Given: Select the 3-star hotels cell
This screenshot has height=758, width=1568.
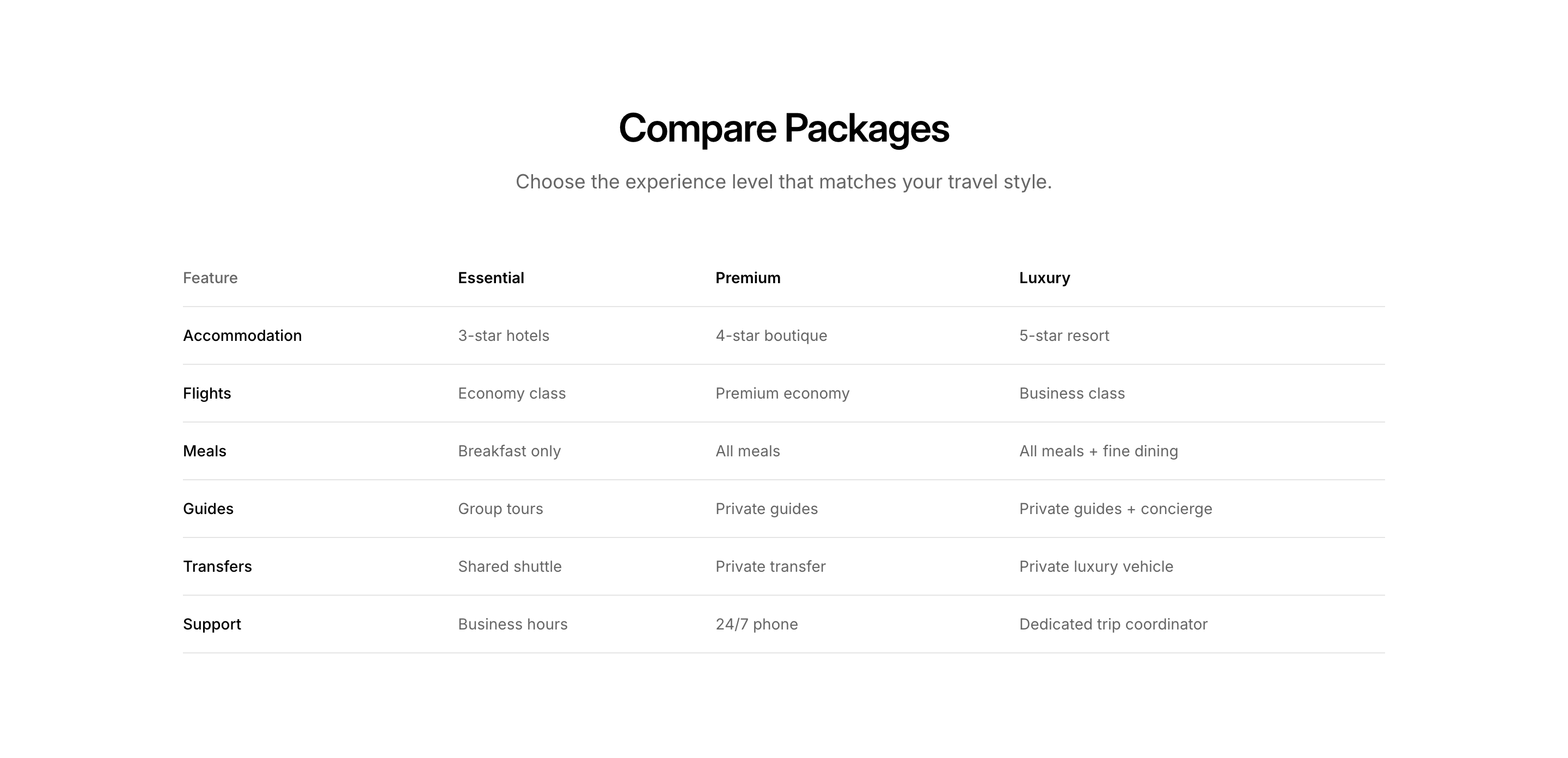Looking at the screenshot, I should pos(504,335).
